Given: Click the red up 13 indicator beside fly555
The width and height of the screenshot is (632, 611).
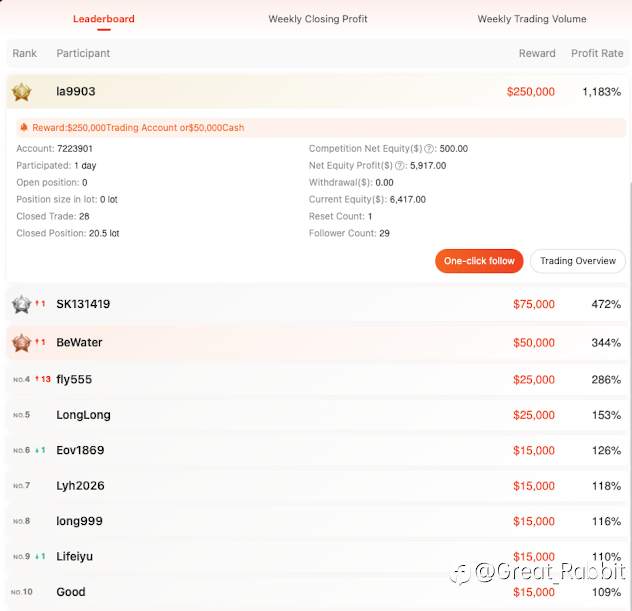Looking at the screenshot, I should 43,379.
